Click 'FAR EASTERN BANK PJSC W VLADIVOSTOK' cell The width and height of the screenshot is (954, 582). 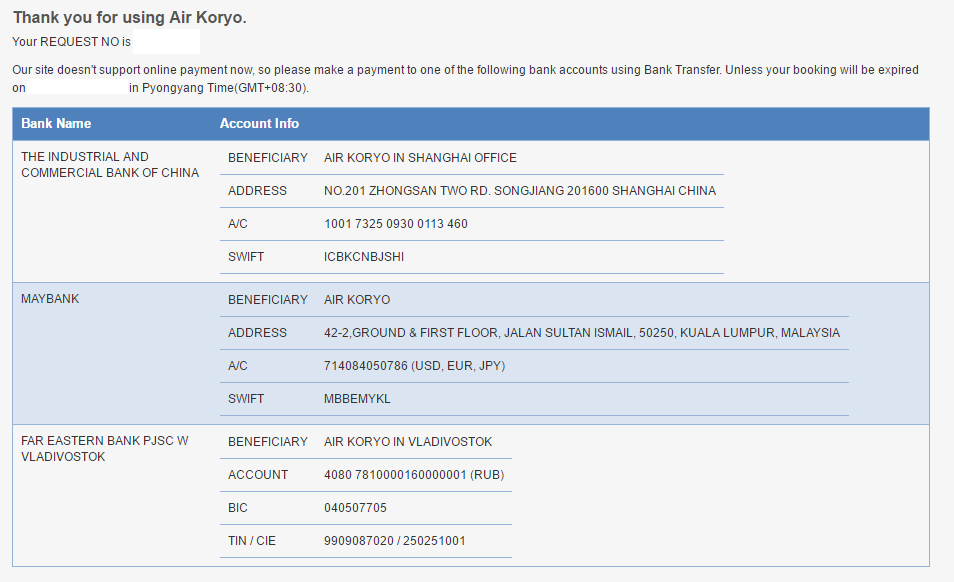[105, 449]
